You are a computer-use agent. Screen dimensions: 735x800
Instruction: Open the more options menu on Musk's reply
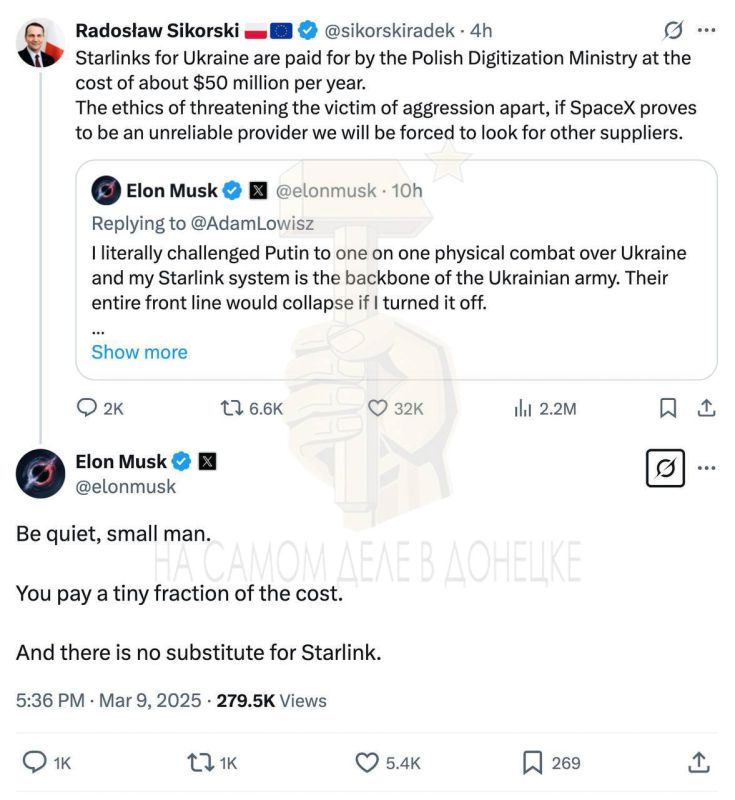(x=708, y=467)
